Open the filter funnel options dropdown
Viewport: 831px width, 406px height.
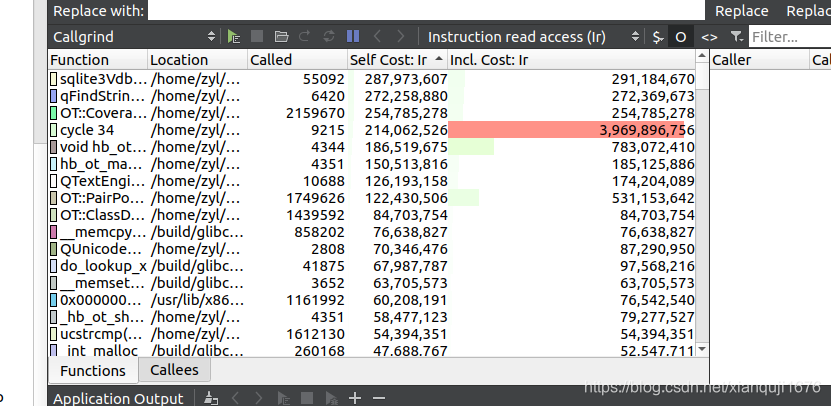(x=736, y=37)
